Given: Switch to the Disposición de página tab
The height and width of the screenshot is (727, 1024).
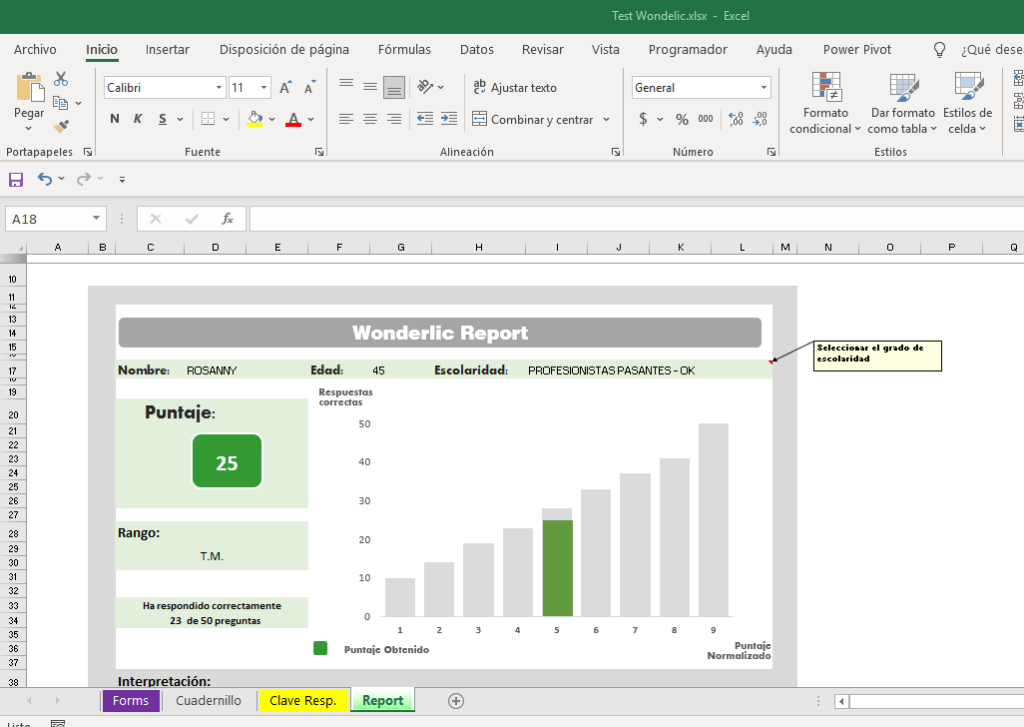Looking at the screenshot, I should 284,50.
